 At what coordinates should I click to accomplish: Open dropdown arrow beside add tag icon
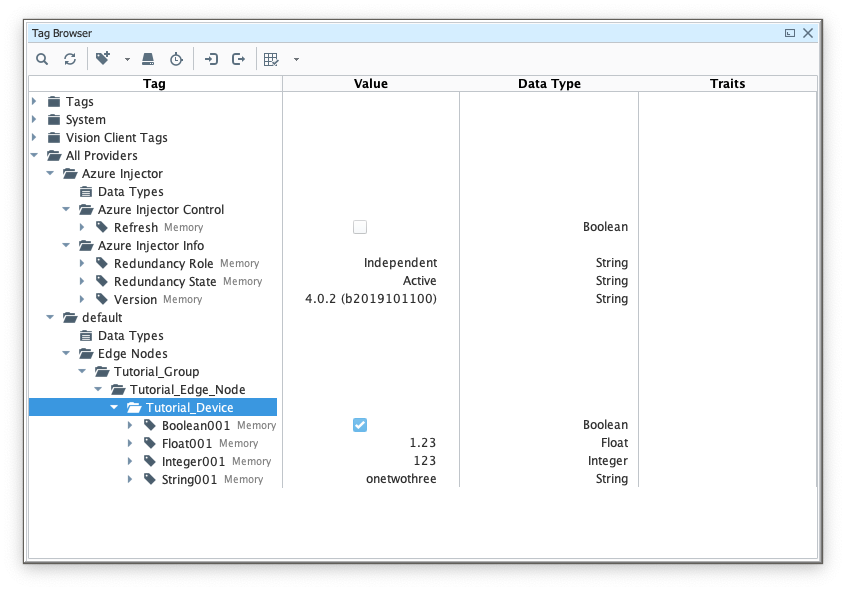pyautogui.click(x=127, y=60)
